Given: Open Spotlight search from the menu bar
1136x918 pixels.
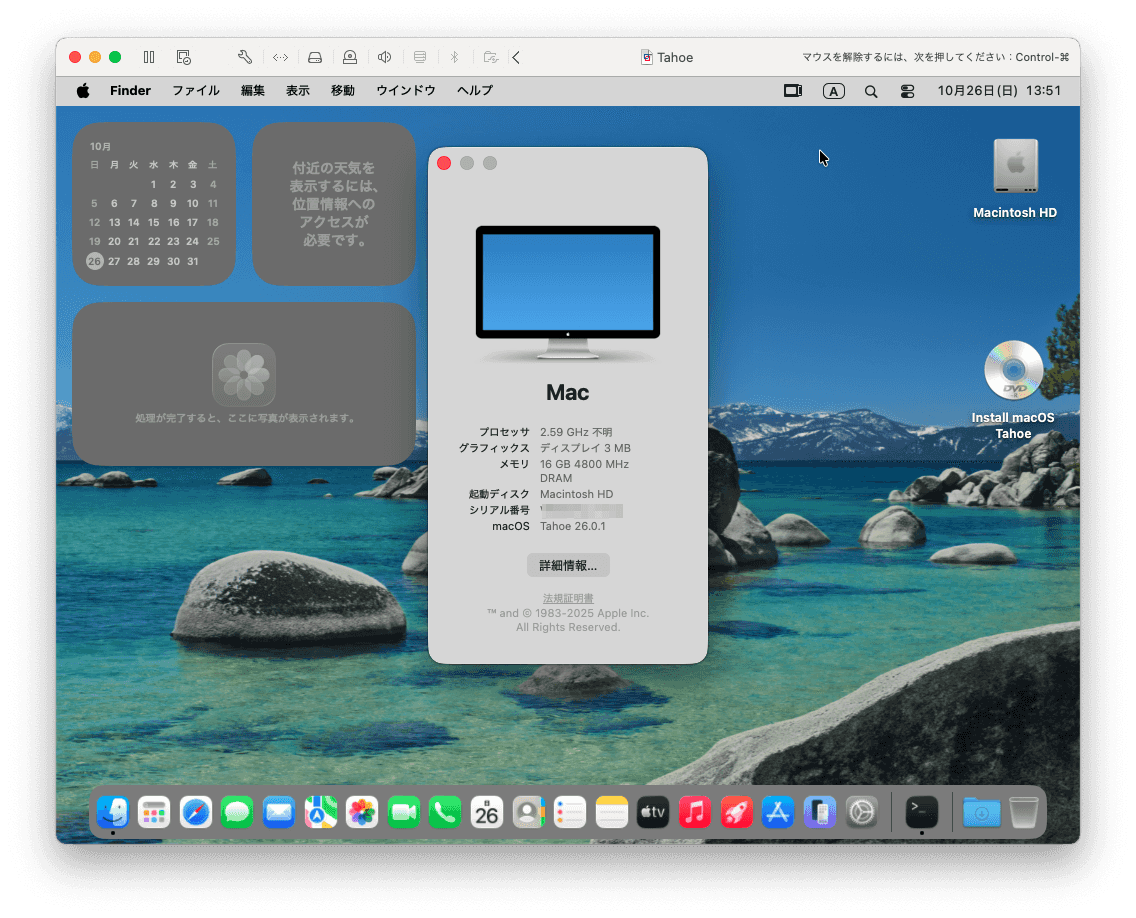Looking at the screenshot, I should coord(870,90).
